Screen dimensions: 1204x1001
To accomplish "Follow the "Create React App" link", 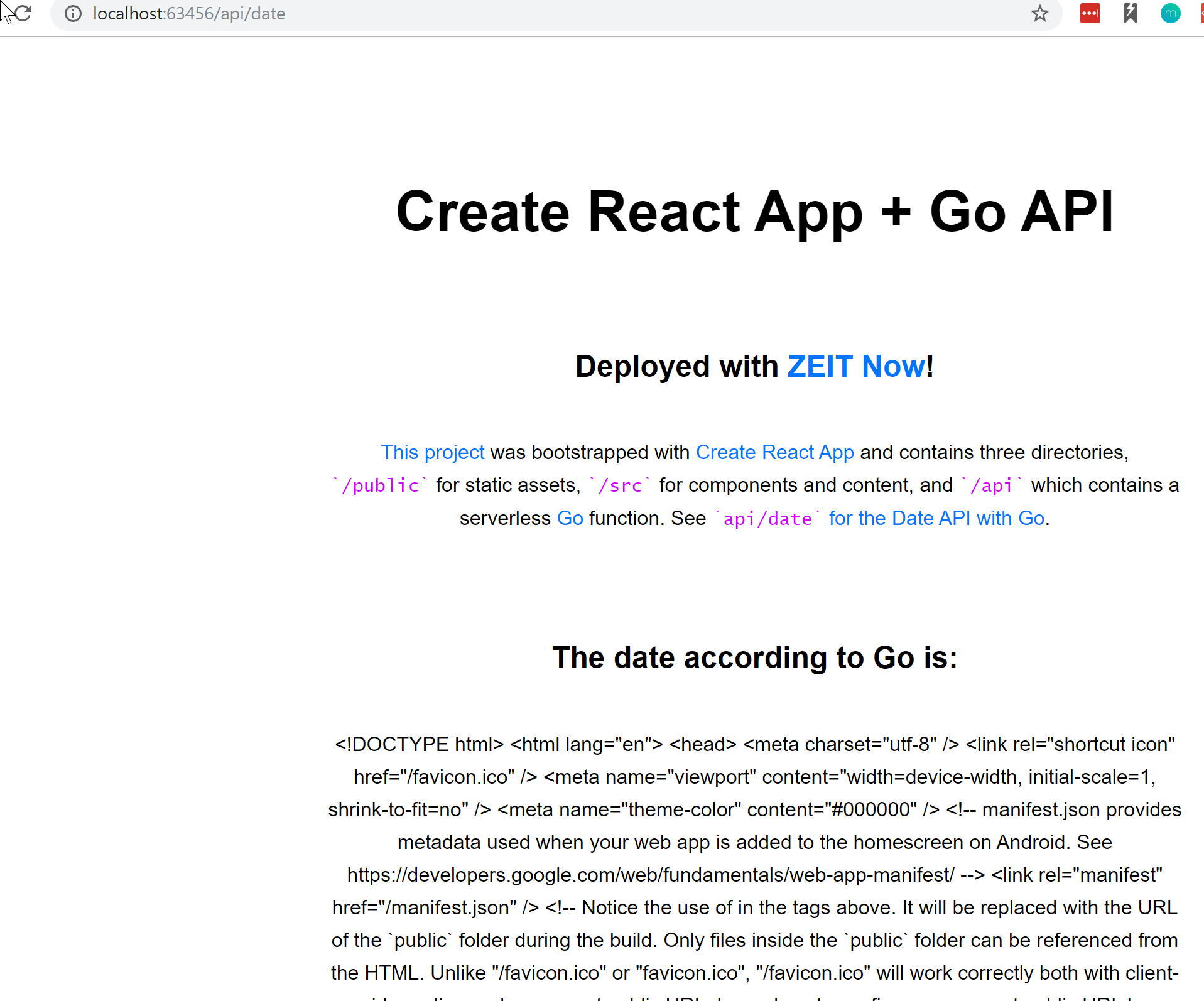I will [x=774, y=452].
